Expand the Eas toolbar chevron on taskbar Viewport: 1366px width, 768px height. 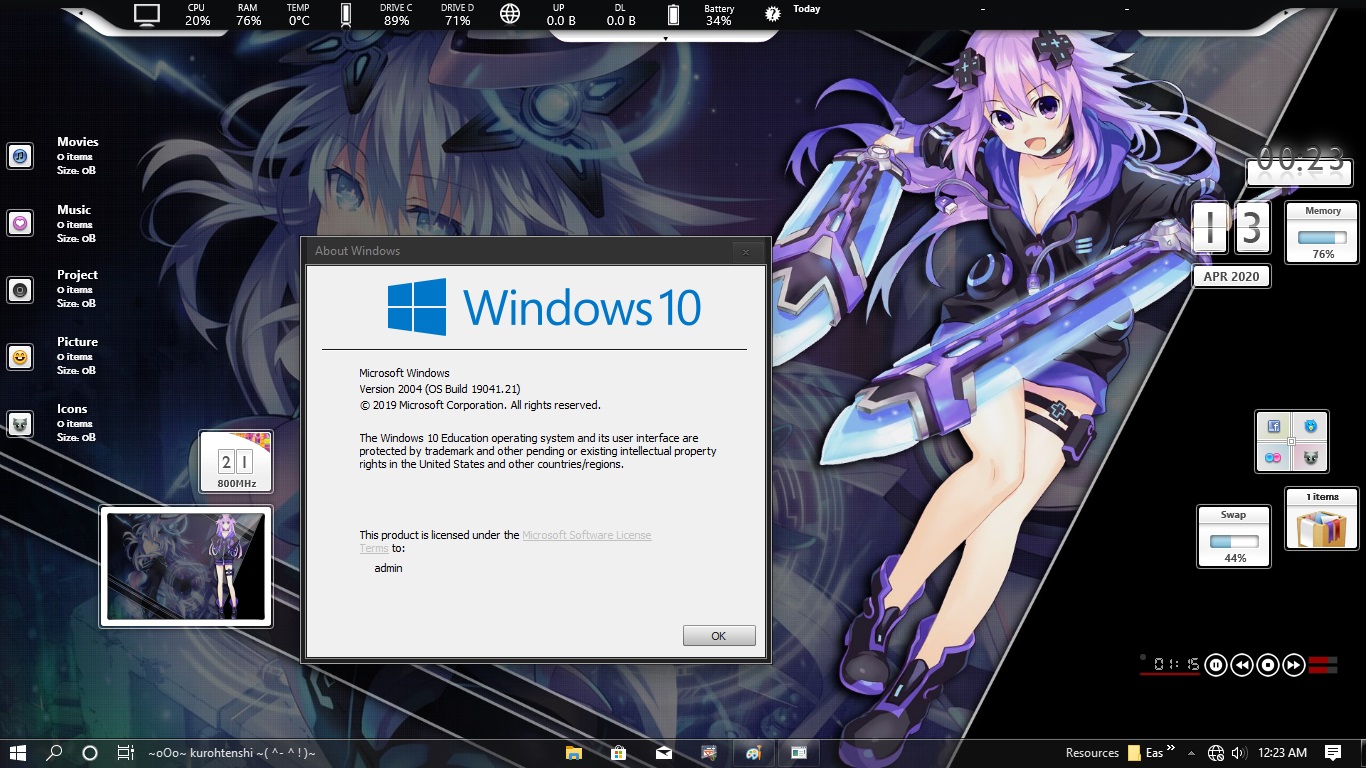point(1170,749)
